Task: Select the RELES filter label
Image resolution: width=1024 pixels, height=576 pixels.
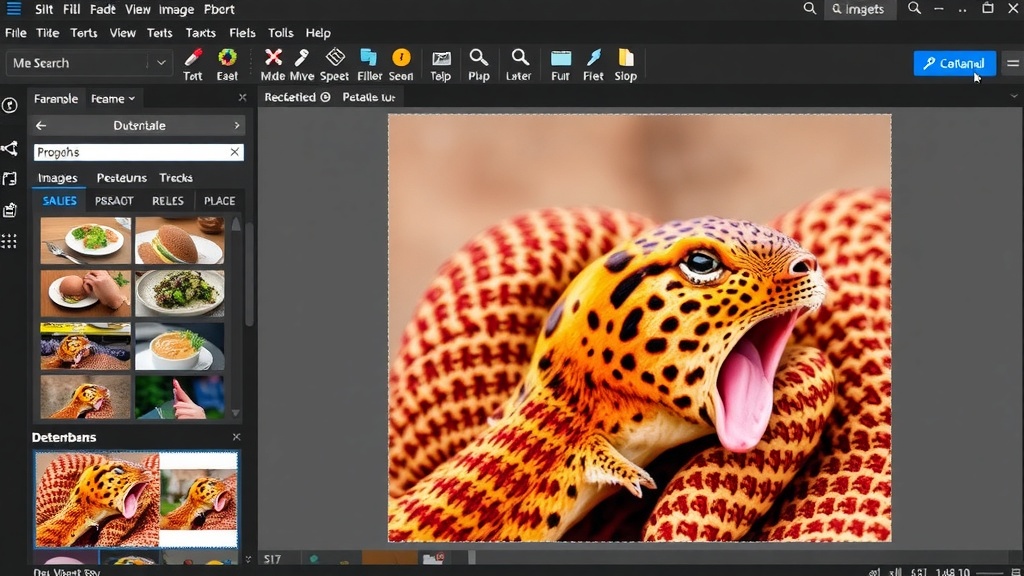Action: (x=168, y=201)
